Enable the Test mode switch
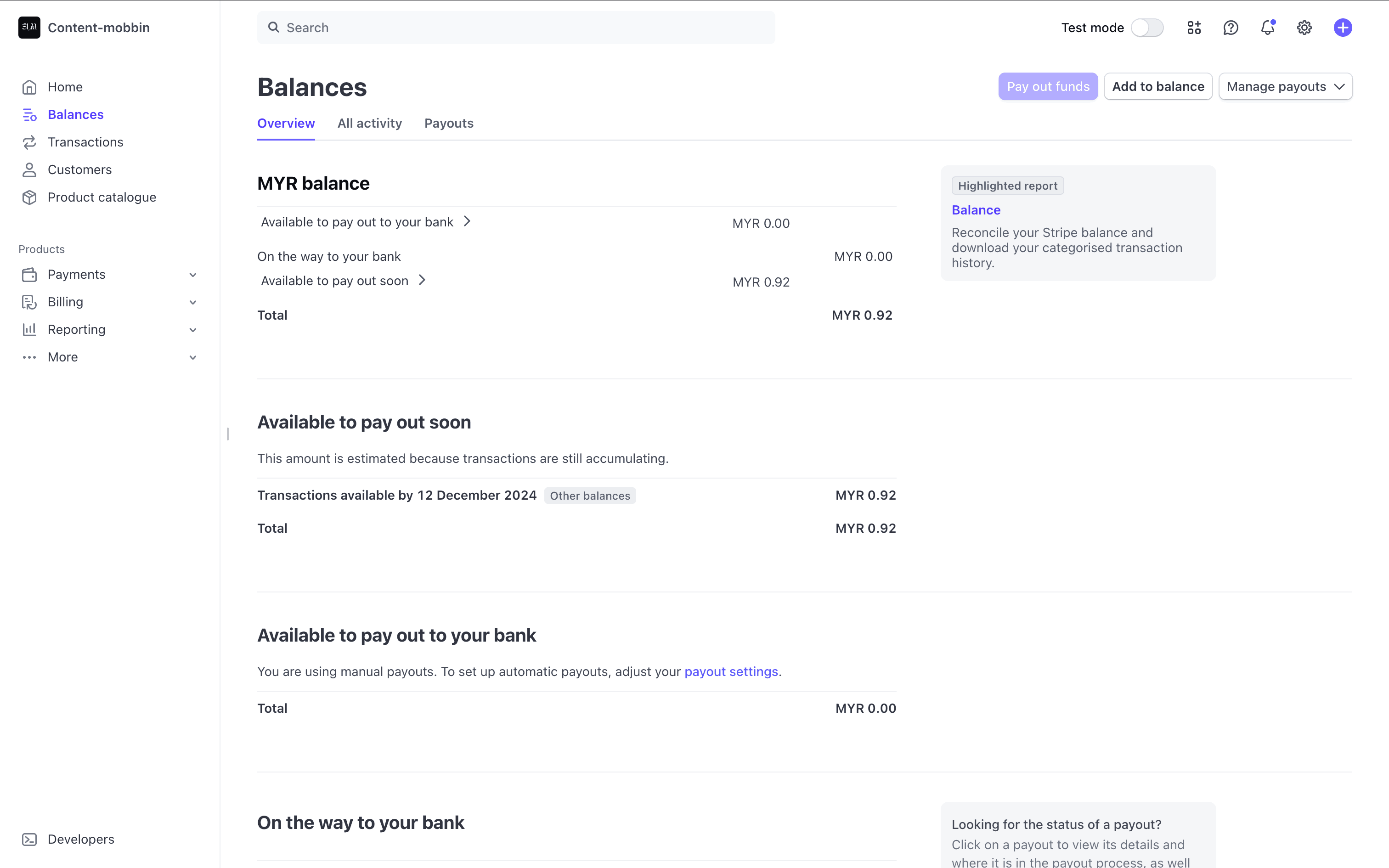Image resolution: width=1389 pixels, height=868 pixels. pyautogui.click(x=1147, y=28)
